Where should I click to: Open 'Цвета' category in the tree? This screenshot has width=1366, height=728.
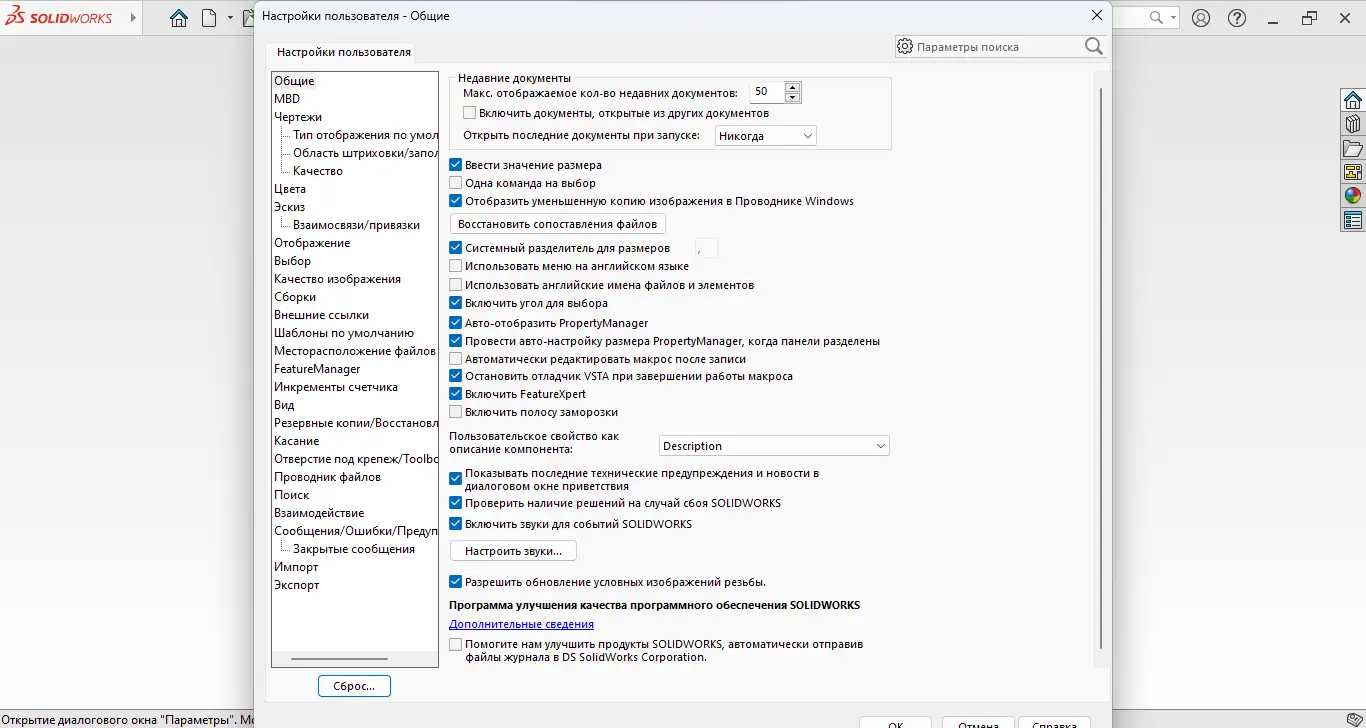(290, 189)
